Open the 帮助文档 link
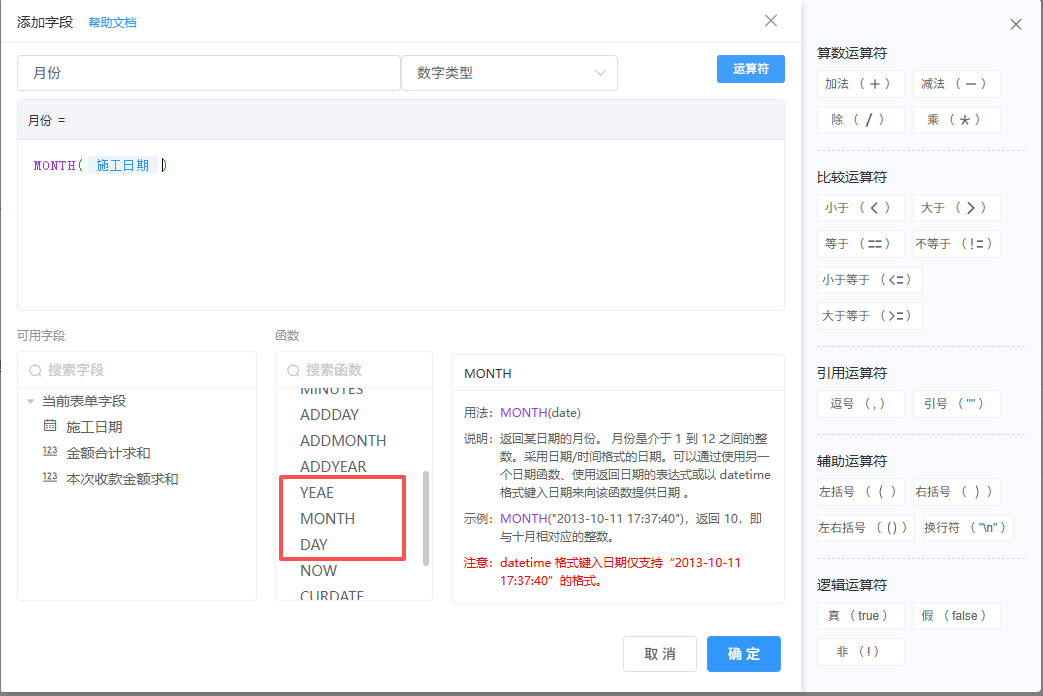Screen dimensions: 1043x696 tap(112, 22)
